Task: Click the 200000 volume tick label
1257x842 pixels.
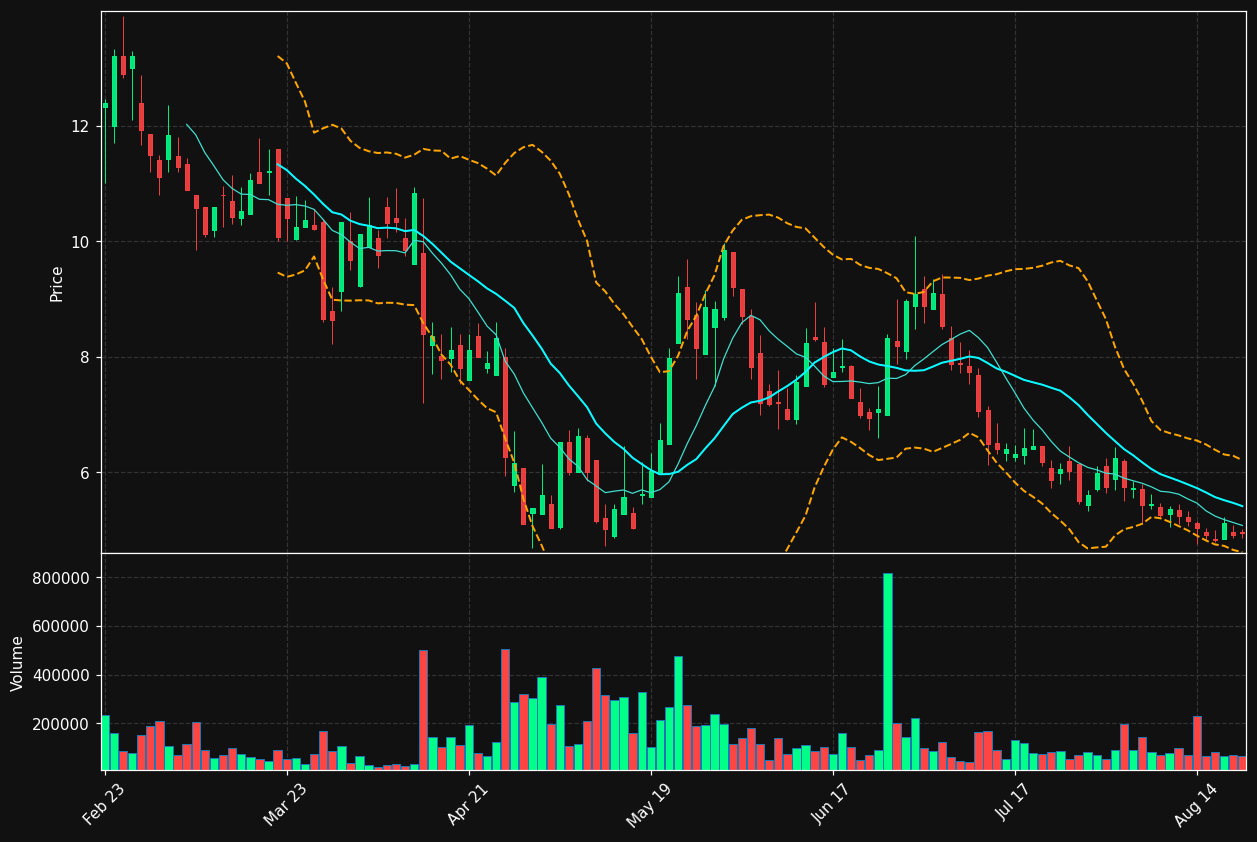Action: coord(63,724)
